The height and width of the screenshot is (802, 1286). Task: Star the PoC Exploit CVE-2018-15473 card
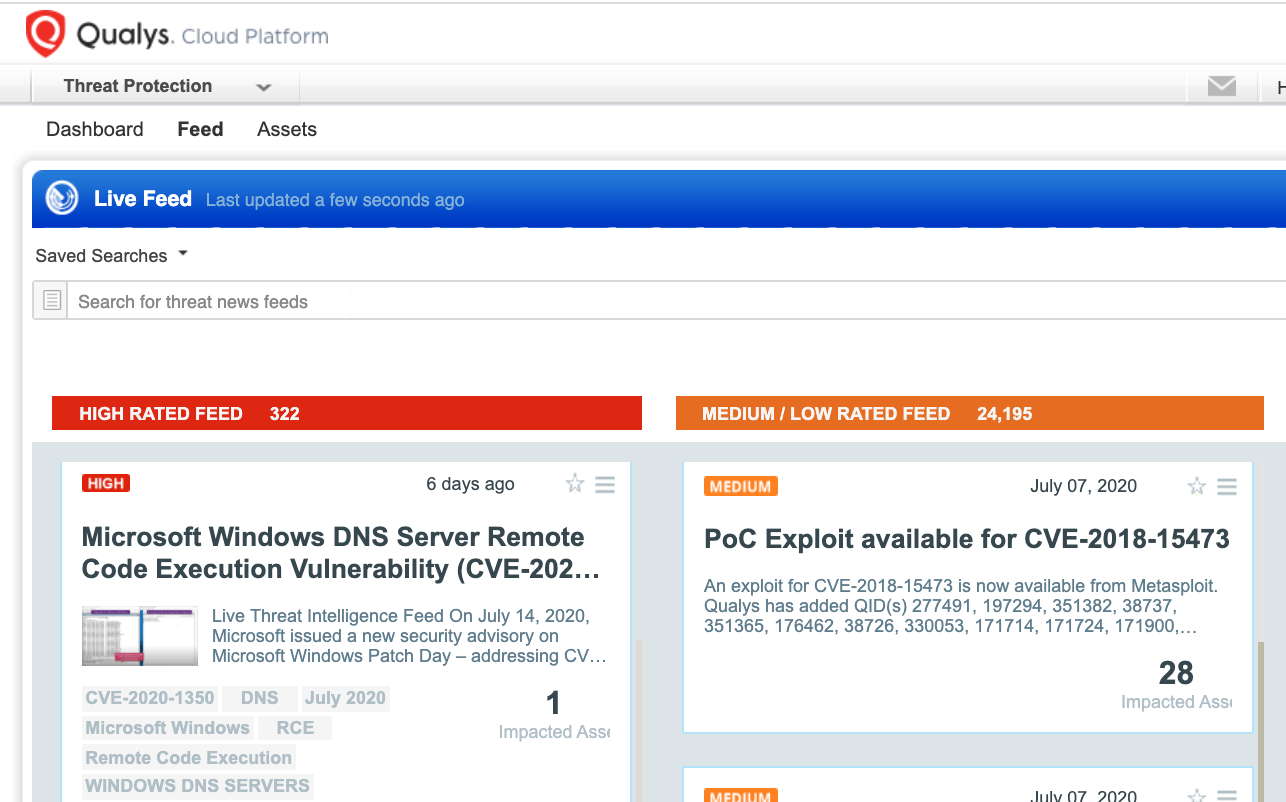click(x=1197, y=486)
